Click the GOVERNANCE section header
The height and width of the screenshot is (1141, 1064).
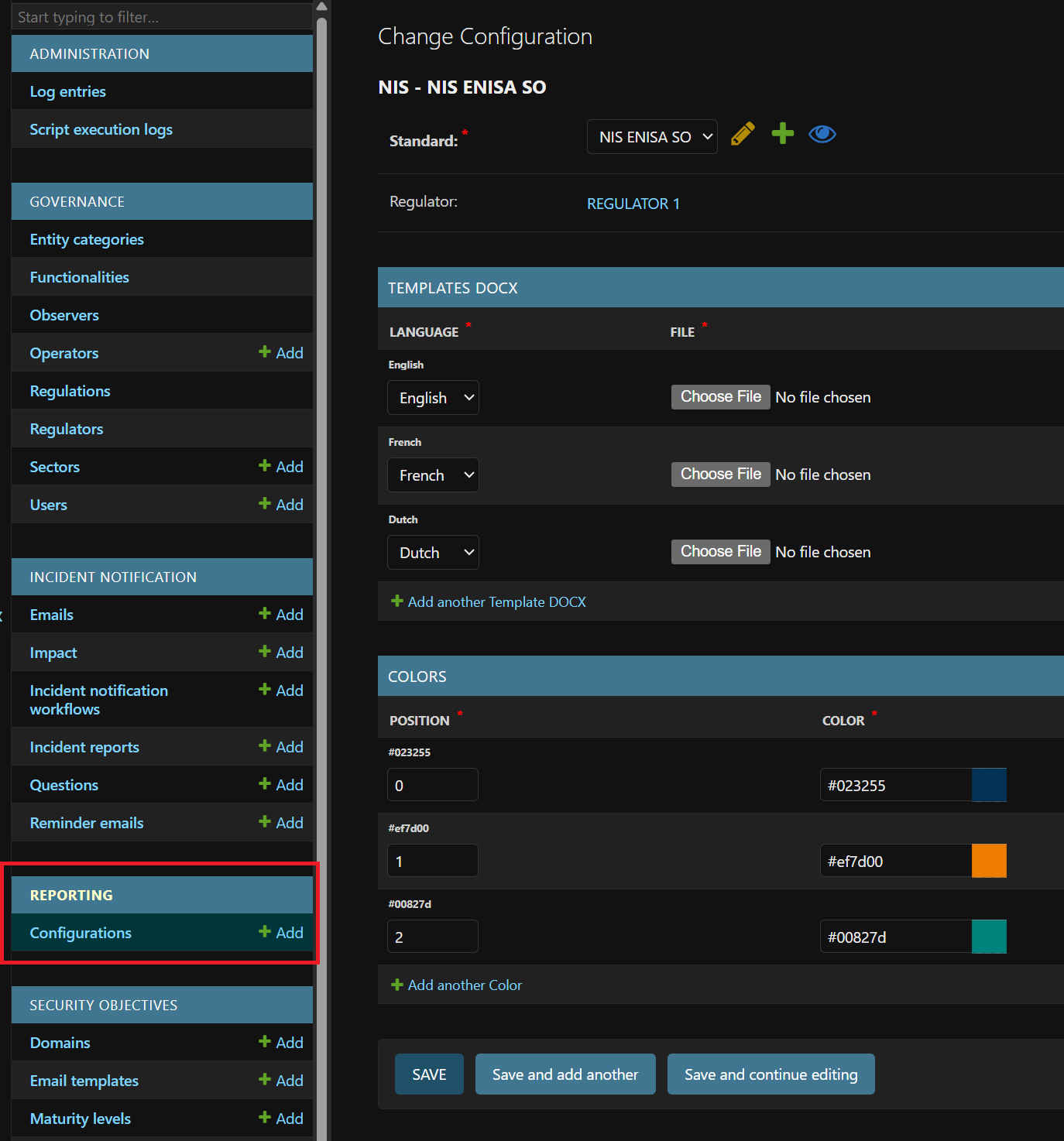point(162,201)
